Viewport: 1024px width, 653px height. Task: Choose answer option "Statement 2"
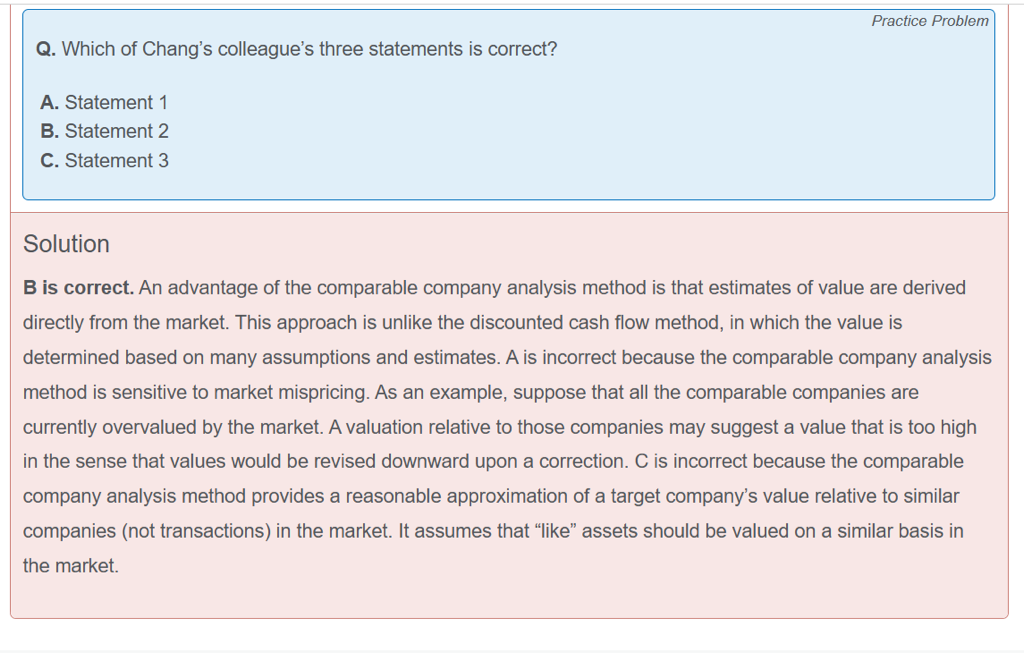(x=105, y=131)
